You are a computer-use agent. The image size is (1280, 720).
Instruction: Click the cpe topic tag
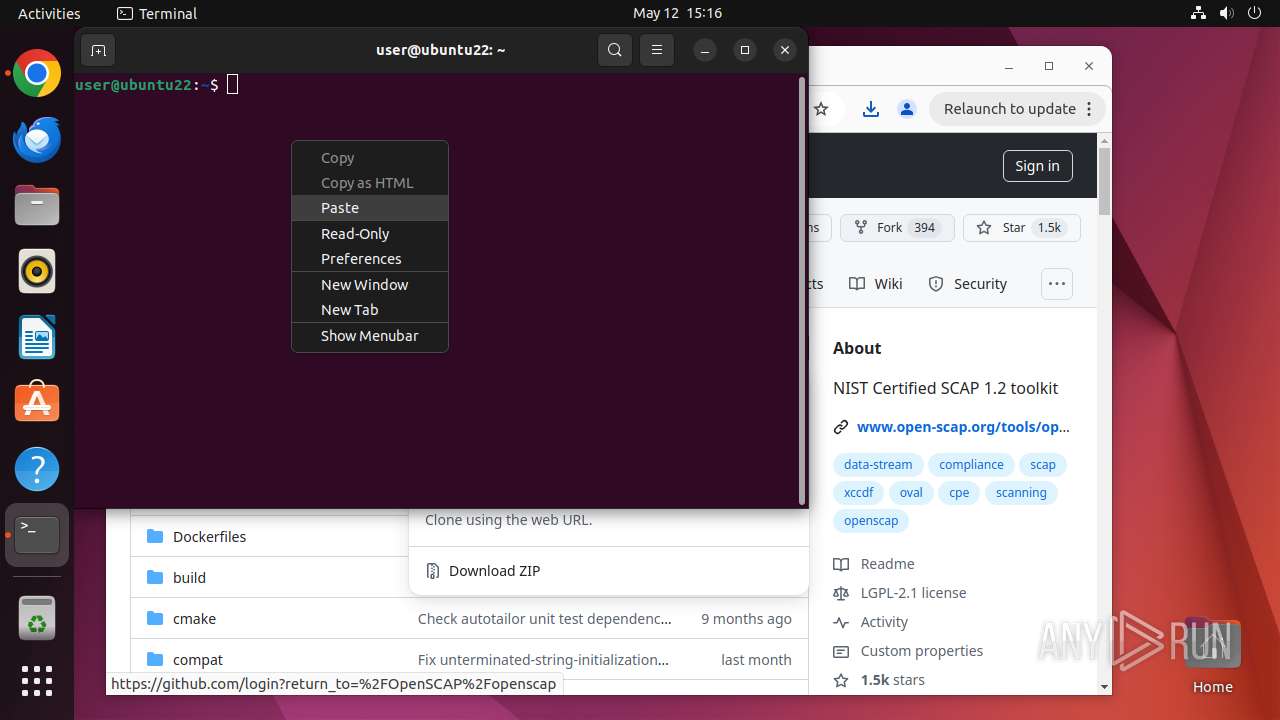tap(959, 493)
